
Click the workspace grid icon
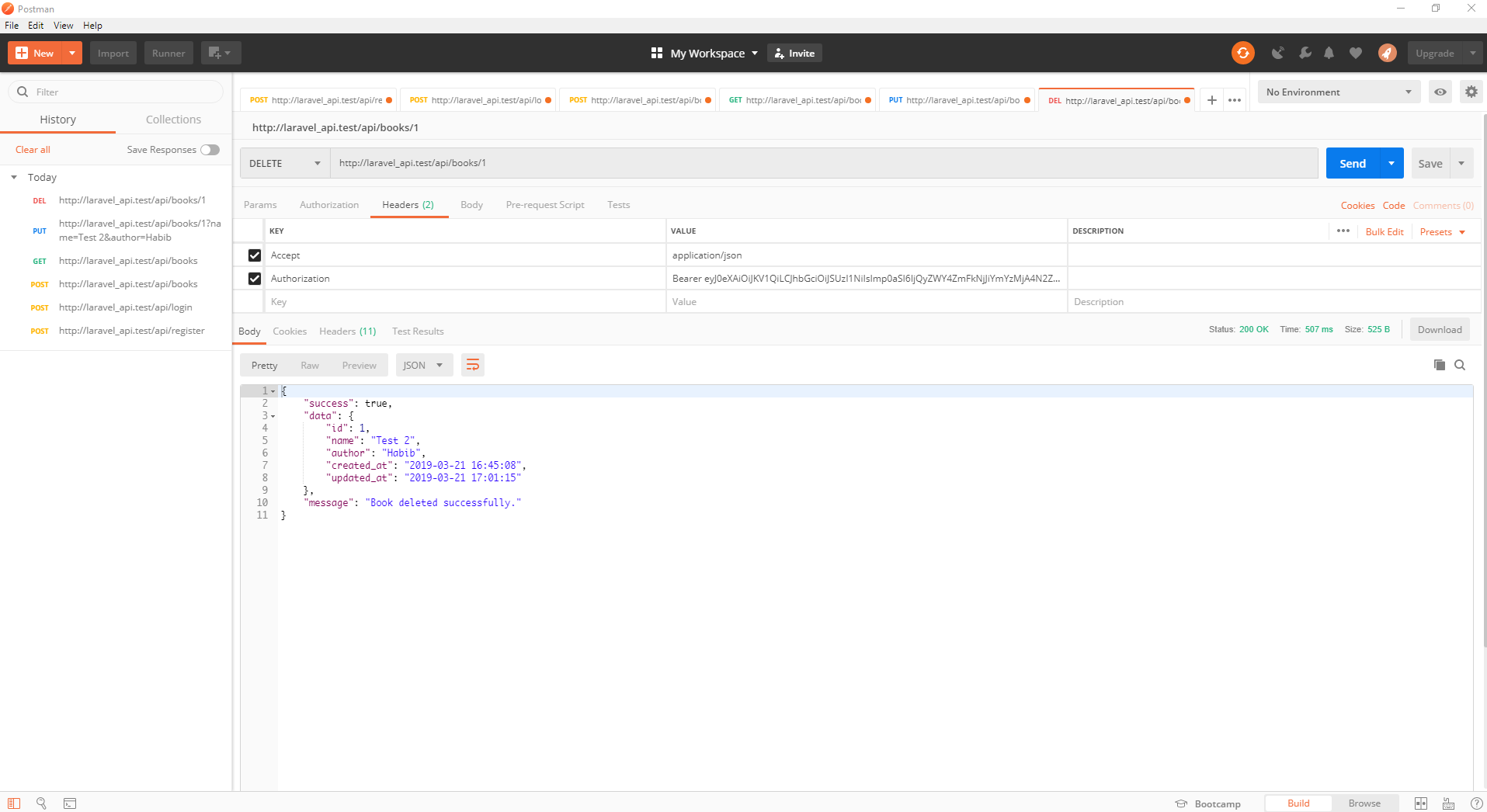tap(657, 53)
